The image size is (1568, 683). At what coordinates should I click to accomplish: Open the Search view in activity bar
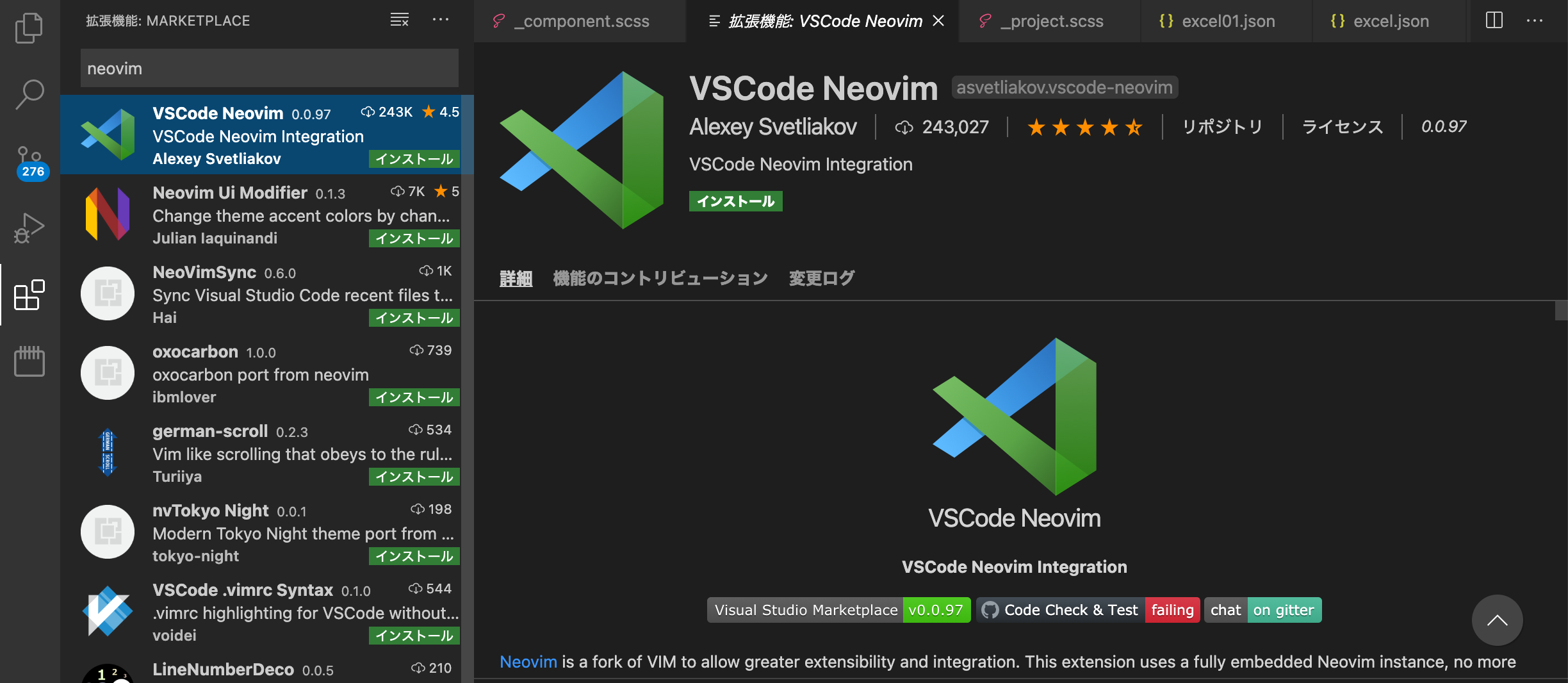29,95
